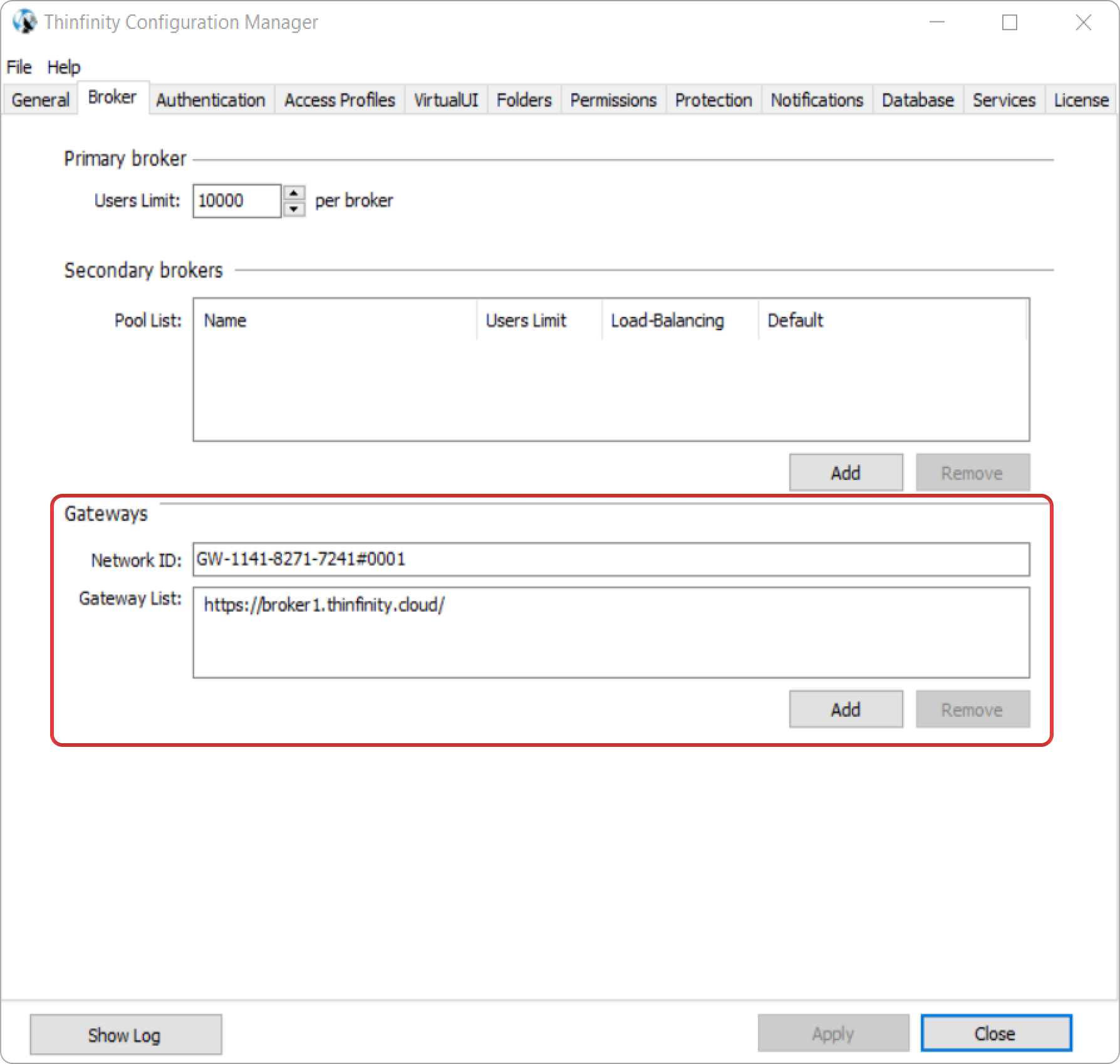Minimize the Thinfinity window
The height and width of the screenshot is (1064, 1120).
tap(937, 23)
